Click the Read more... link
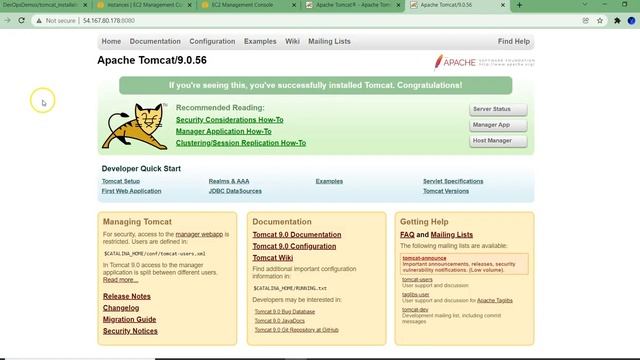This screenshot has width=640, height=360. (120, 280)
